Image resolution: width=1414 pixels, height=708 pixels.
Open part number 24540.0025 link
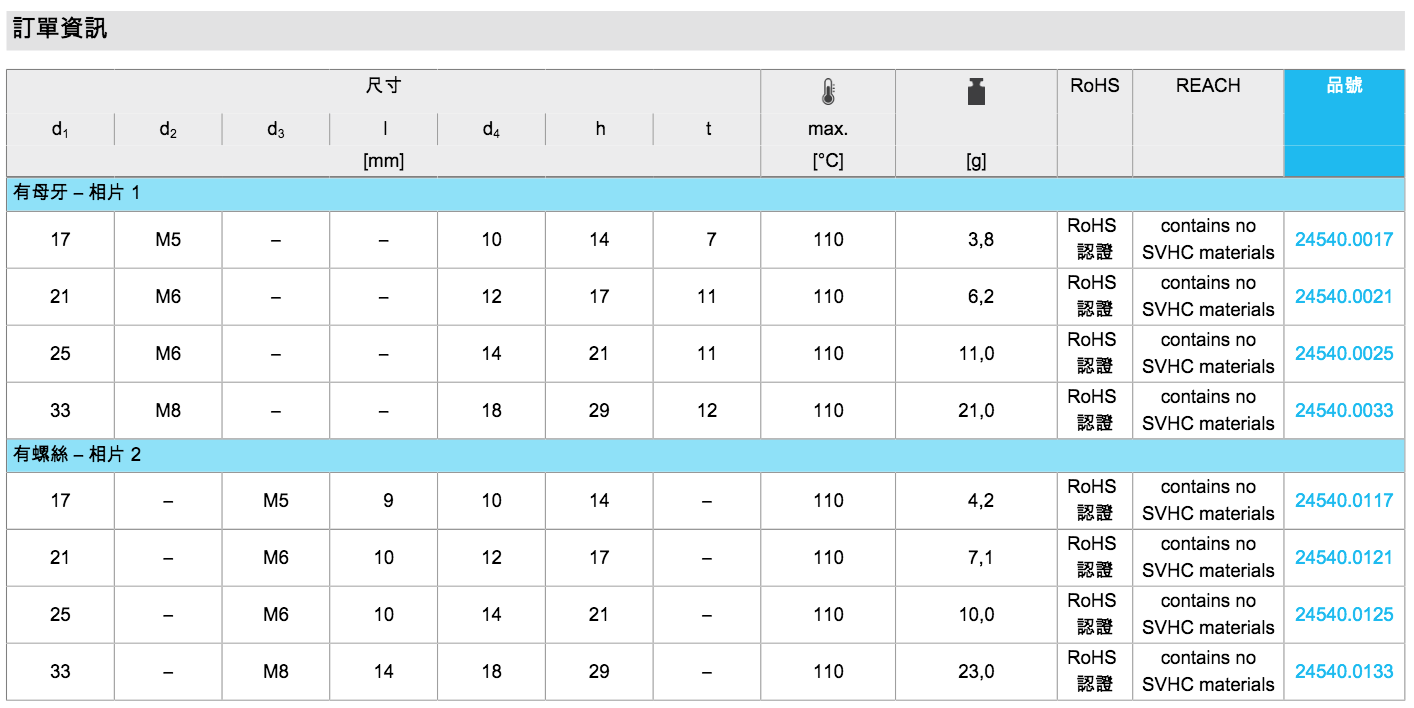[x=1343, y=354]
